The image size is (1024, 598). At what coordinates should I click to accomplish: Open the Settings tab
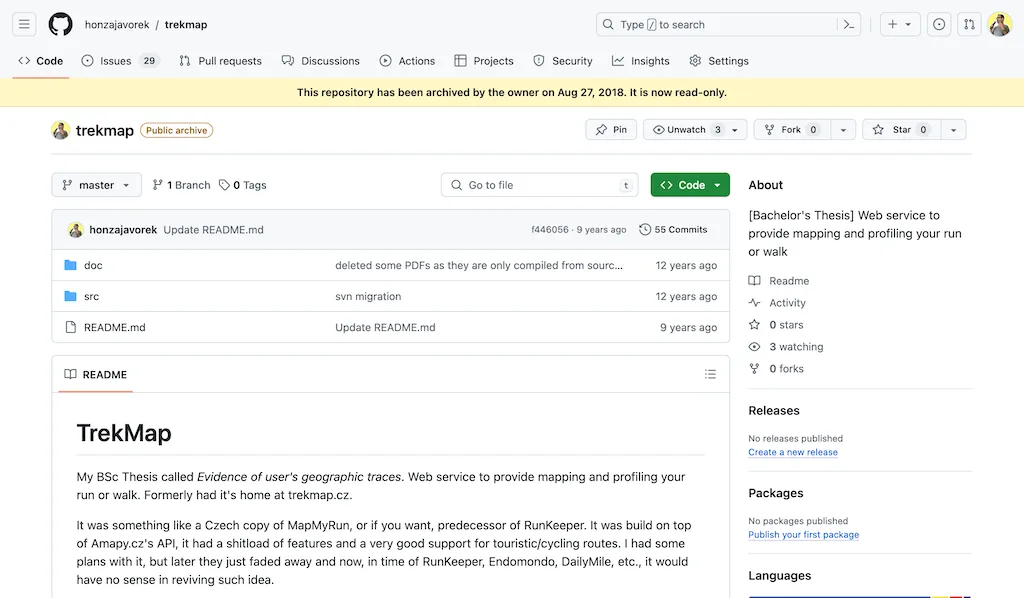(719, 61)
